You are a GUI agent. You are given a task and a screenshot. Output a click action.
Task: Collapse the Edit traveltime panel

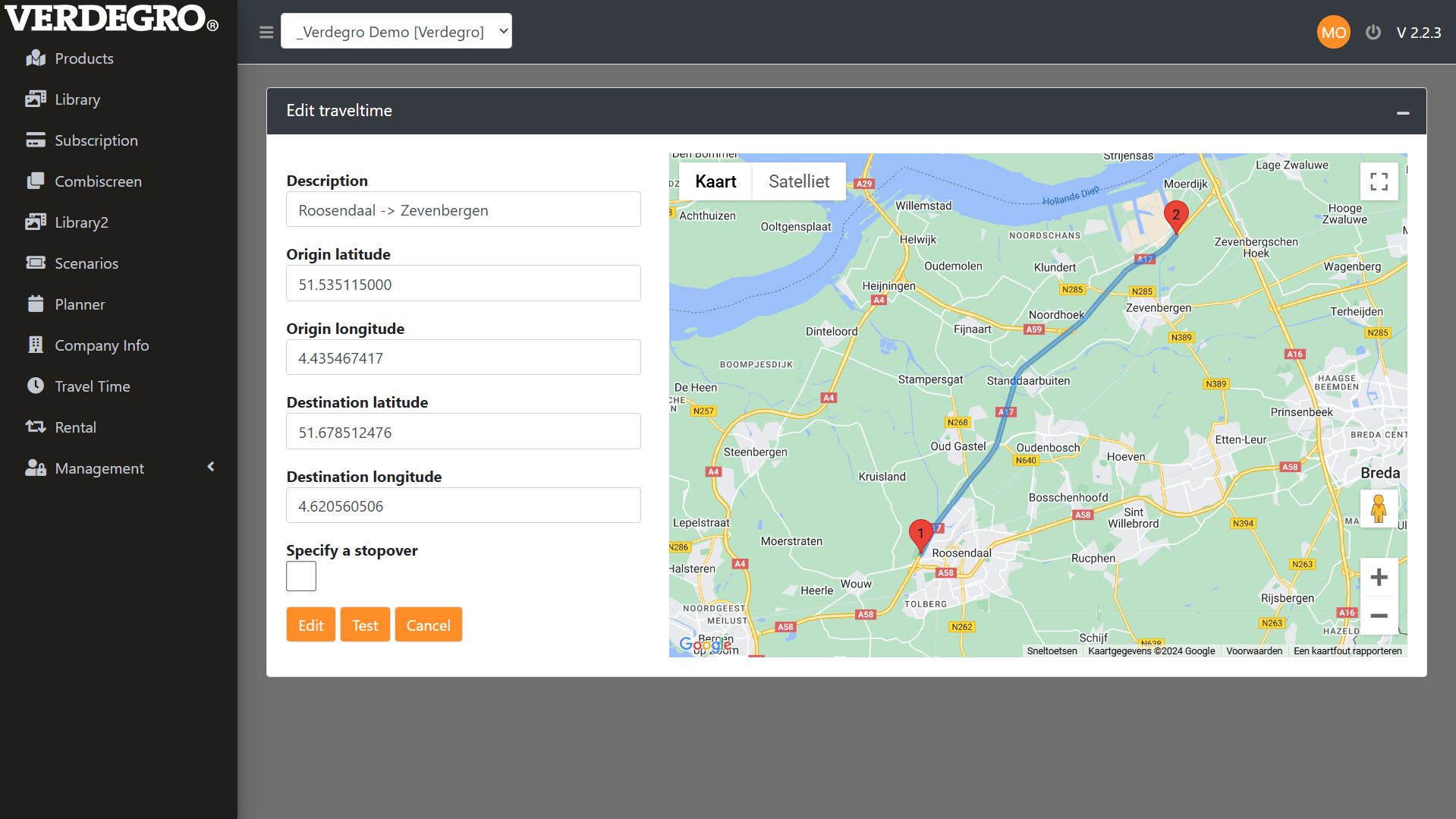(x=1403, y=112)
